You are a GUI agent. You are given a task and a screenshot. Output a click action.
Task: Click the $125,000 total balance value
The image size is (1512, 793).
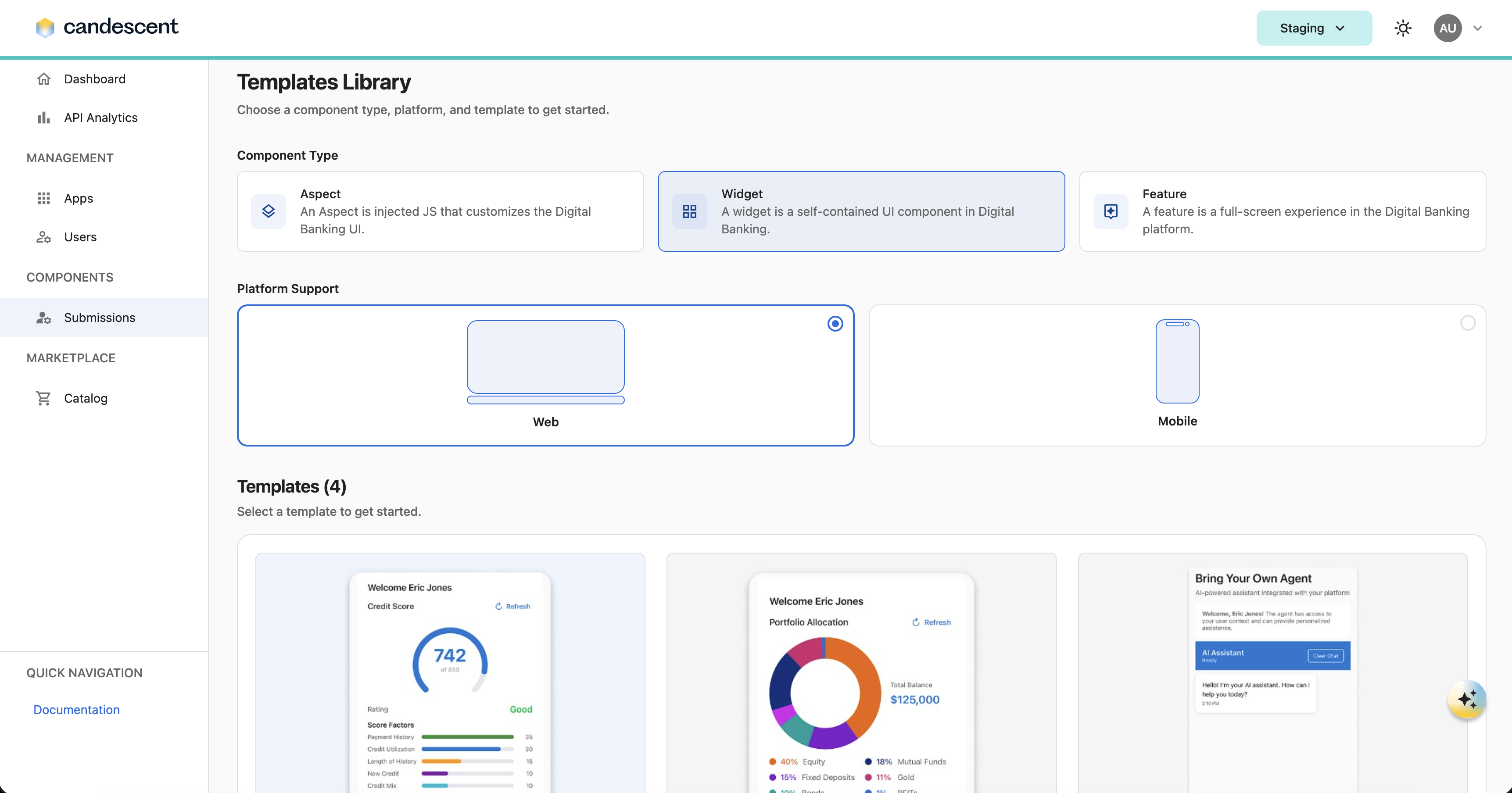point(914,699)
